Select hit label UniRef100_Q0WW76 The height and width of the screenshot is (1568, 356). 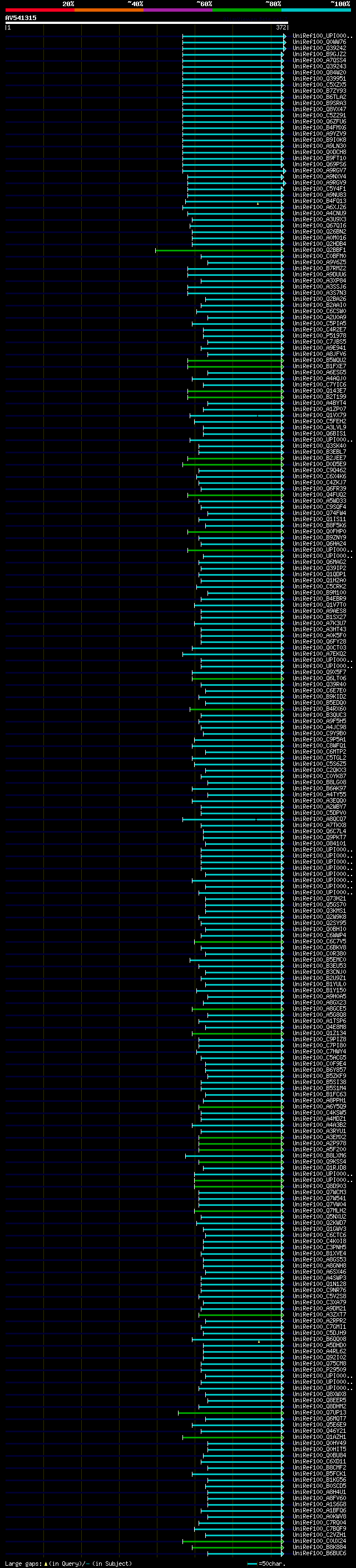pos(319,42)
